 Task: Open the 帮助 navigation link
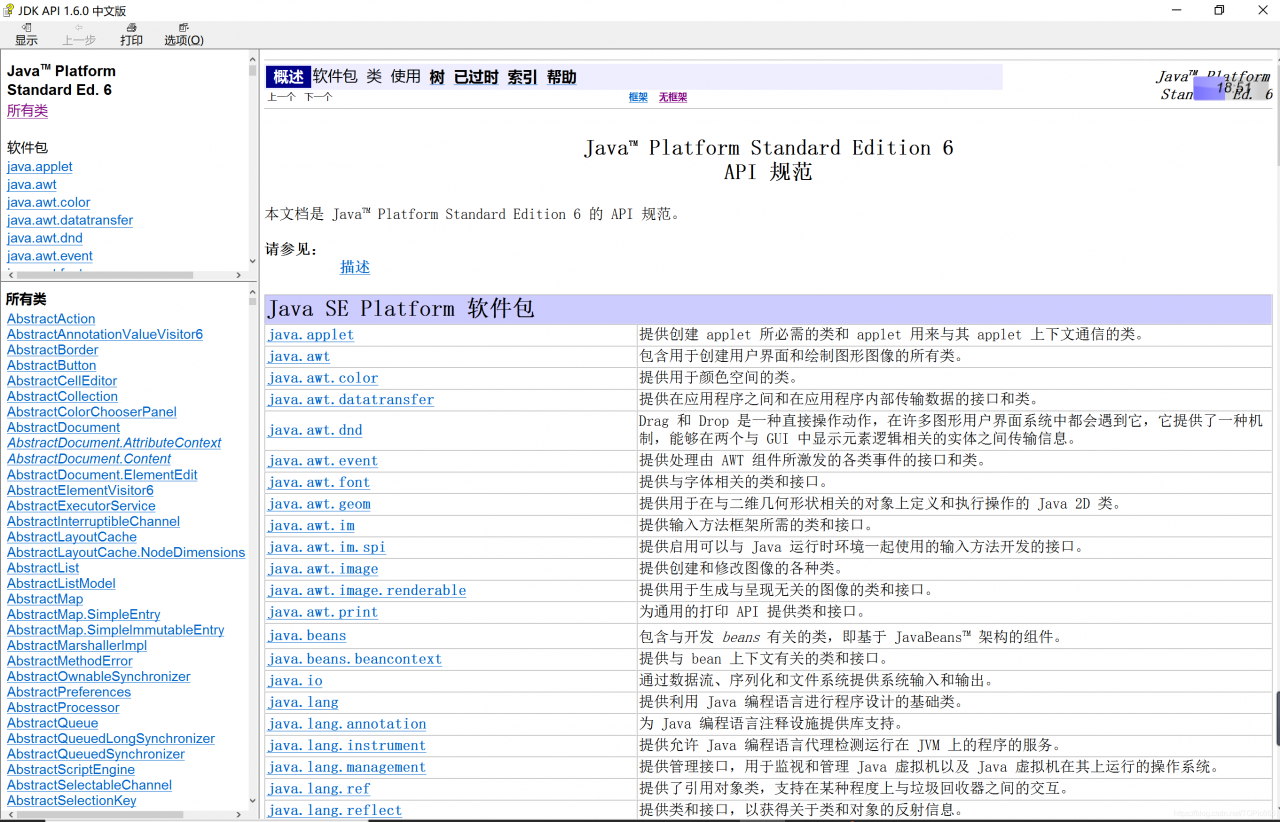click(x=561, y=77)
